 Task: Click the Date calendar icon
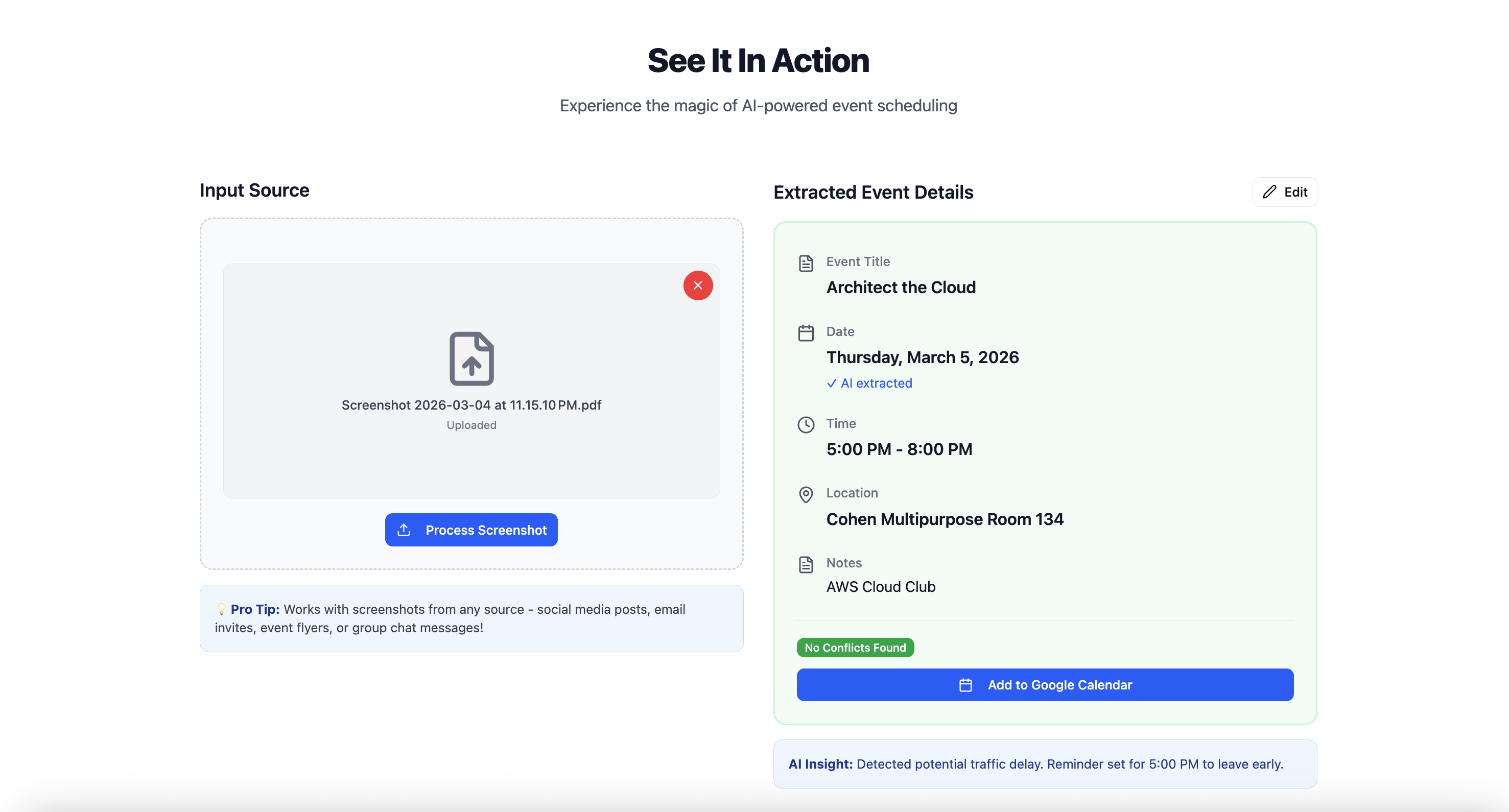click(806, 333)
